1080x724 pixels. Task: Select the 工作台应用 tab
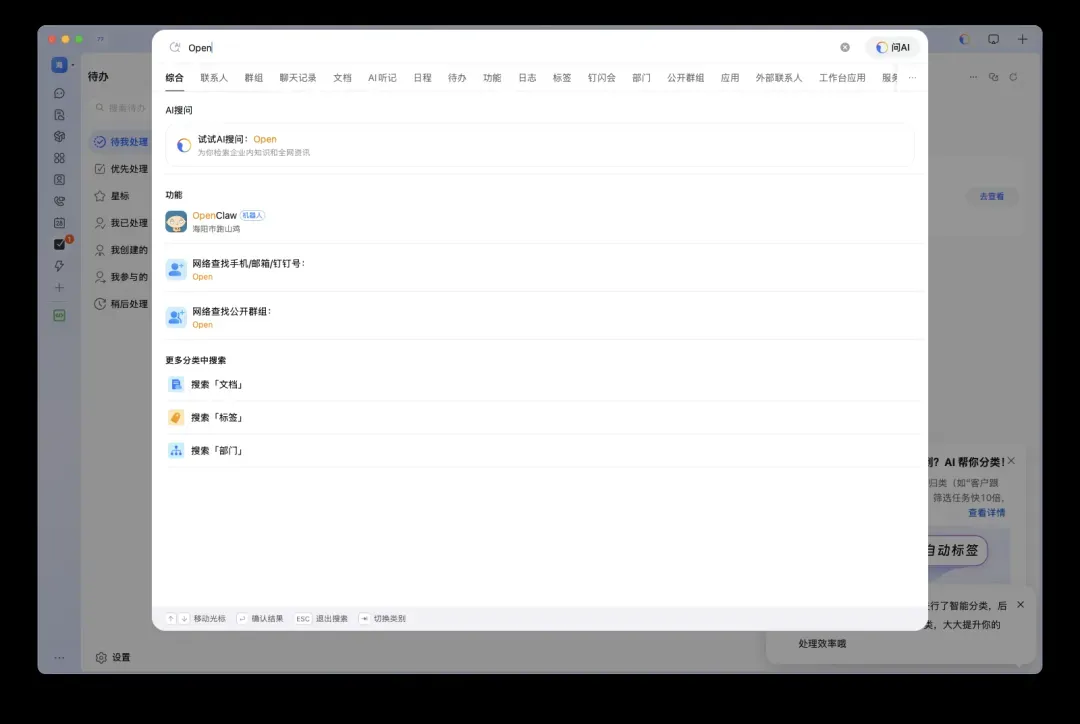pyautogui.click(x=842, y=78)
